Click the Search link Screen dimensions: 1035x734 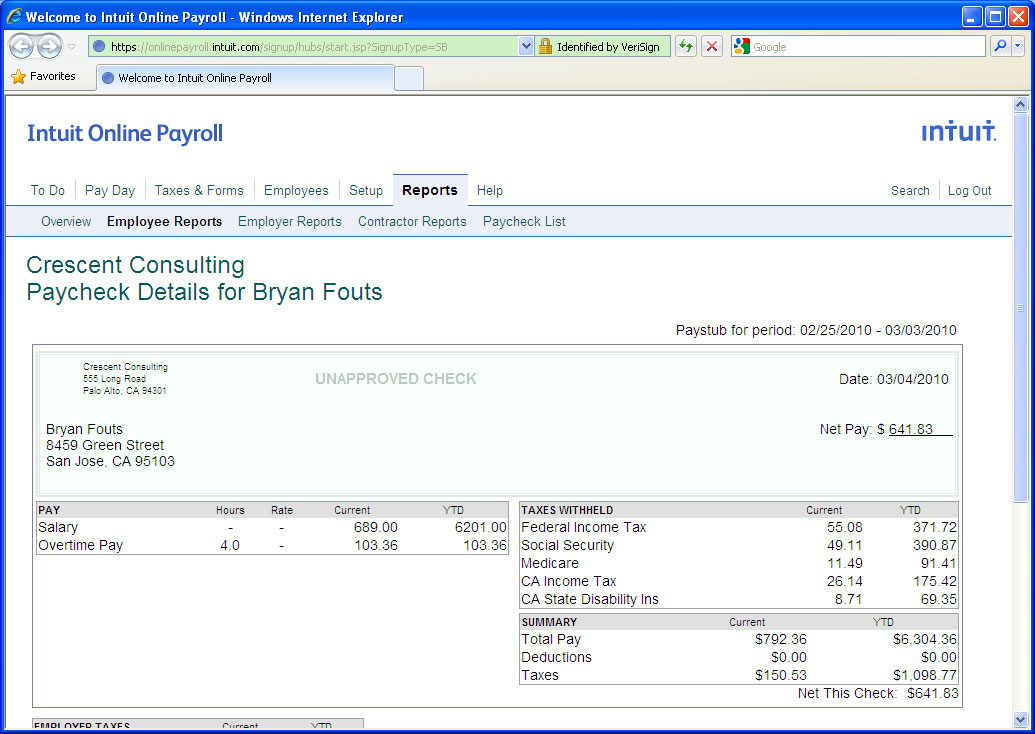910,191
